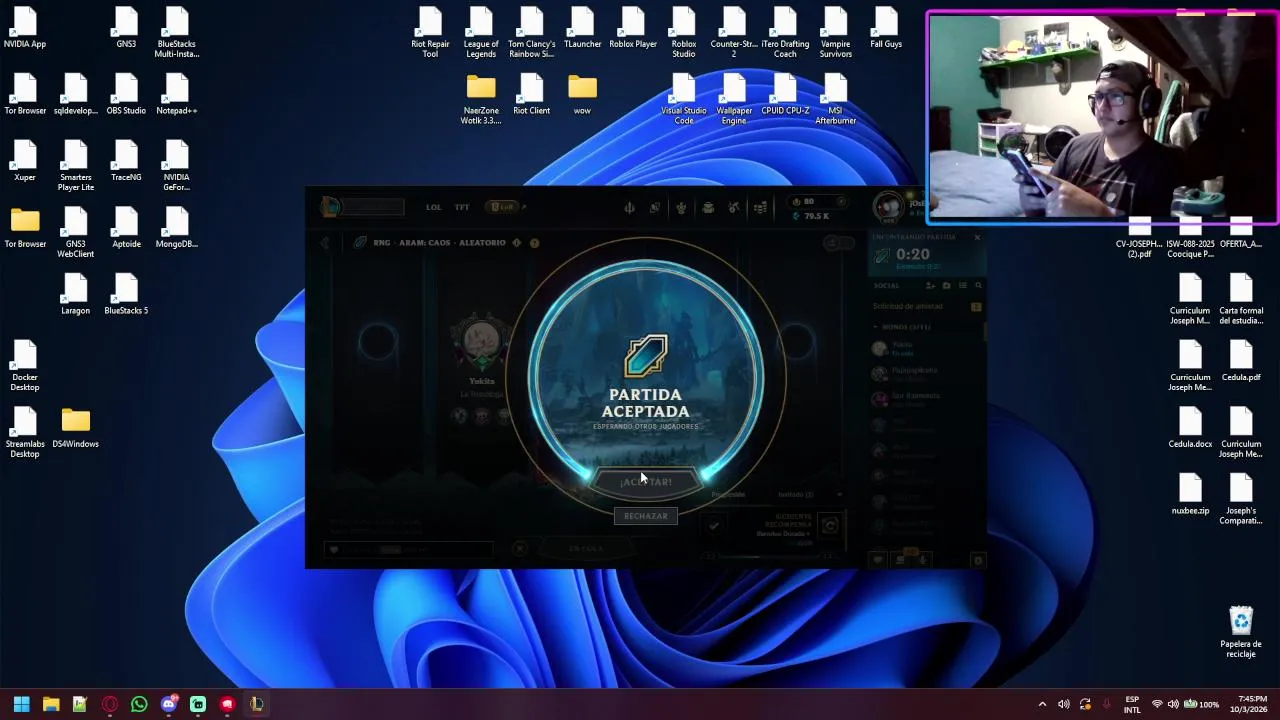The height and width of the screenshot is (720, 1280).
Task: Open the LoR game shortcut in client header
Action: pyautogui.click(x=502, y=207)
